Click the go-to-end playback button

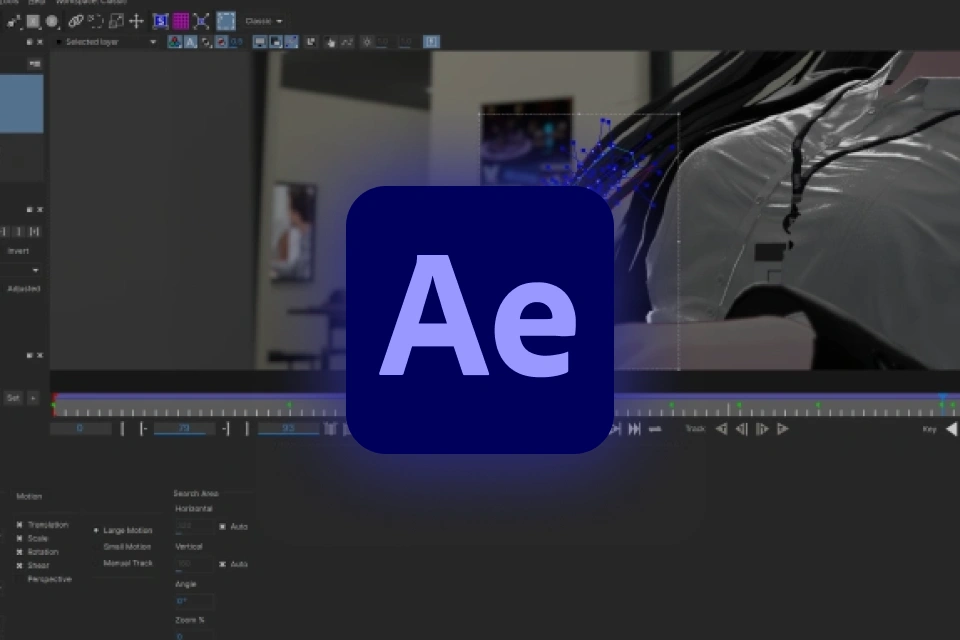[x=635, y=429]
